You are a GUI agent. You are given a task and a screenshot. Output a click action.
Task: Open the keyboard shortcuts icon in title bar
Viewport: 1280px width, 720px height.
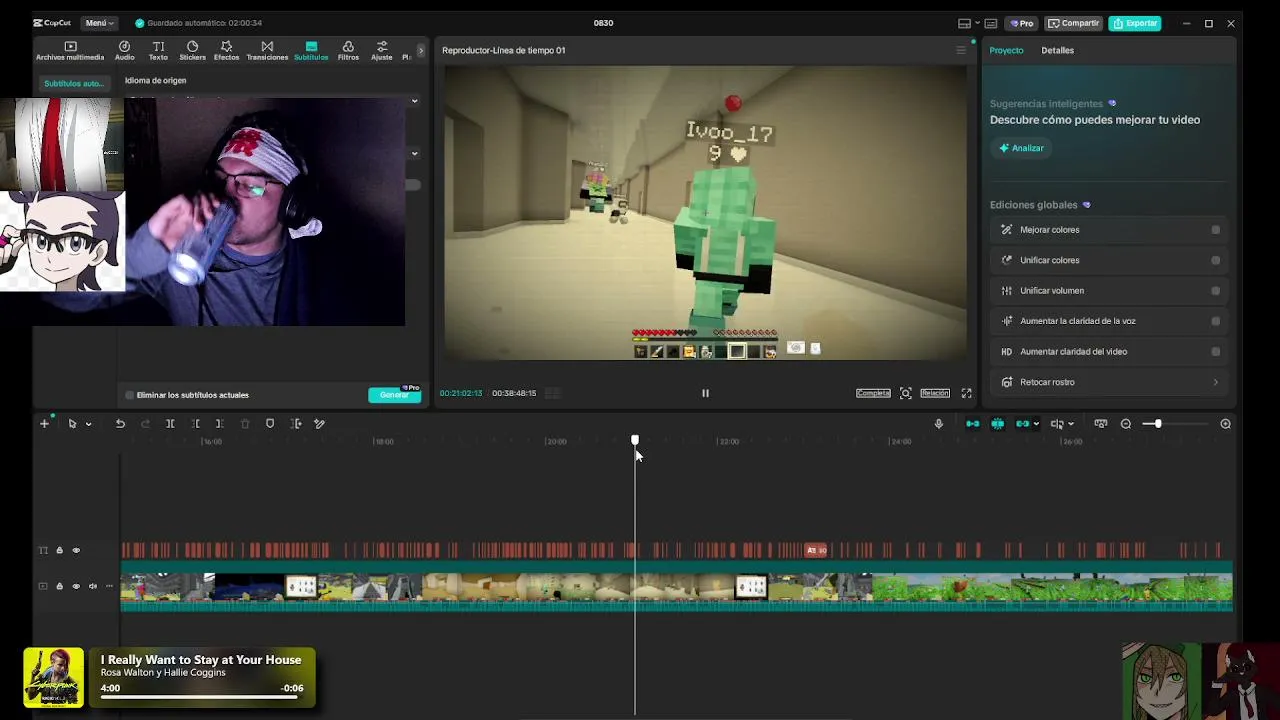991,23
